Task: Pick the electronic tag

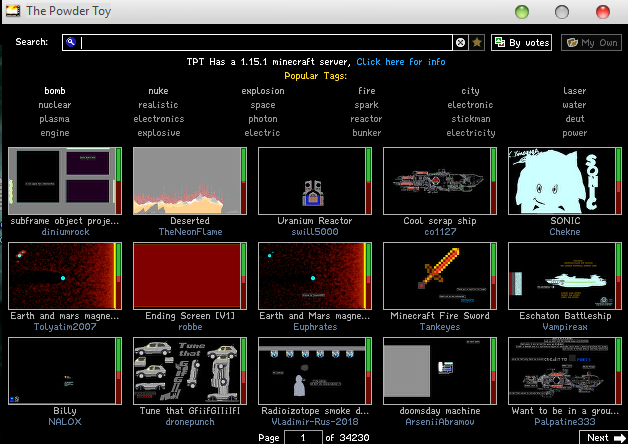Action: coord(470,105)
